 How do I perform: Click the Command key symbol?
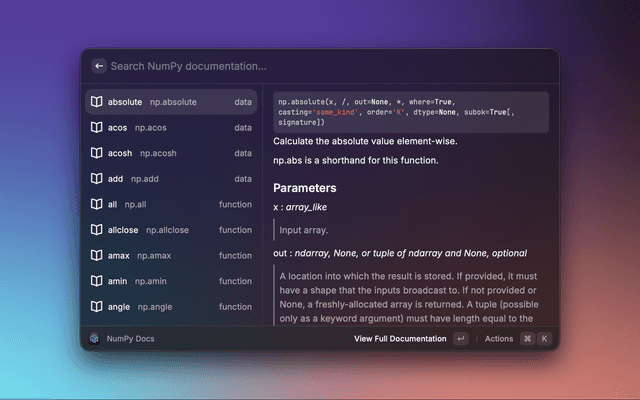(527, 339)
